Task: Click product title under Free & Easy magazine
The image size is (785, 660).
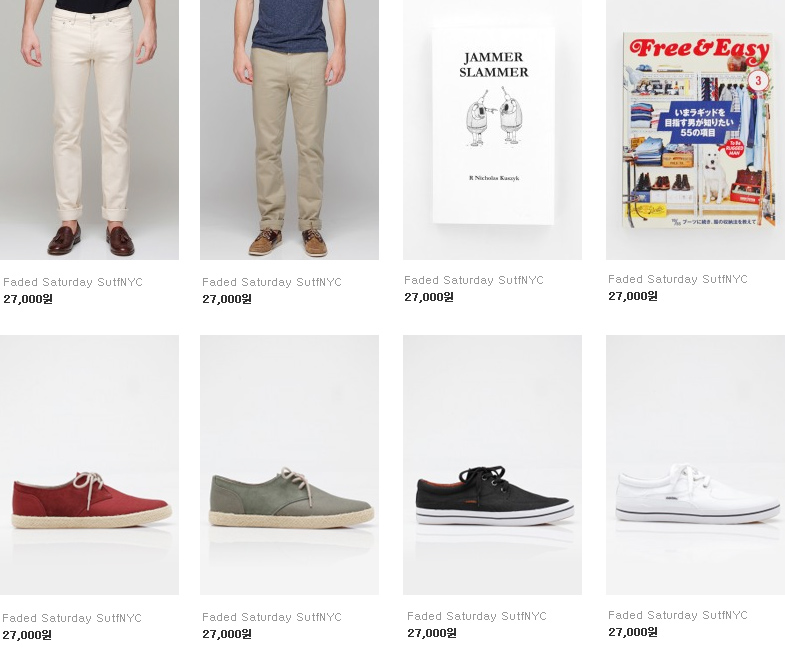Action: coord(678,279)
